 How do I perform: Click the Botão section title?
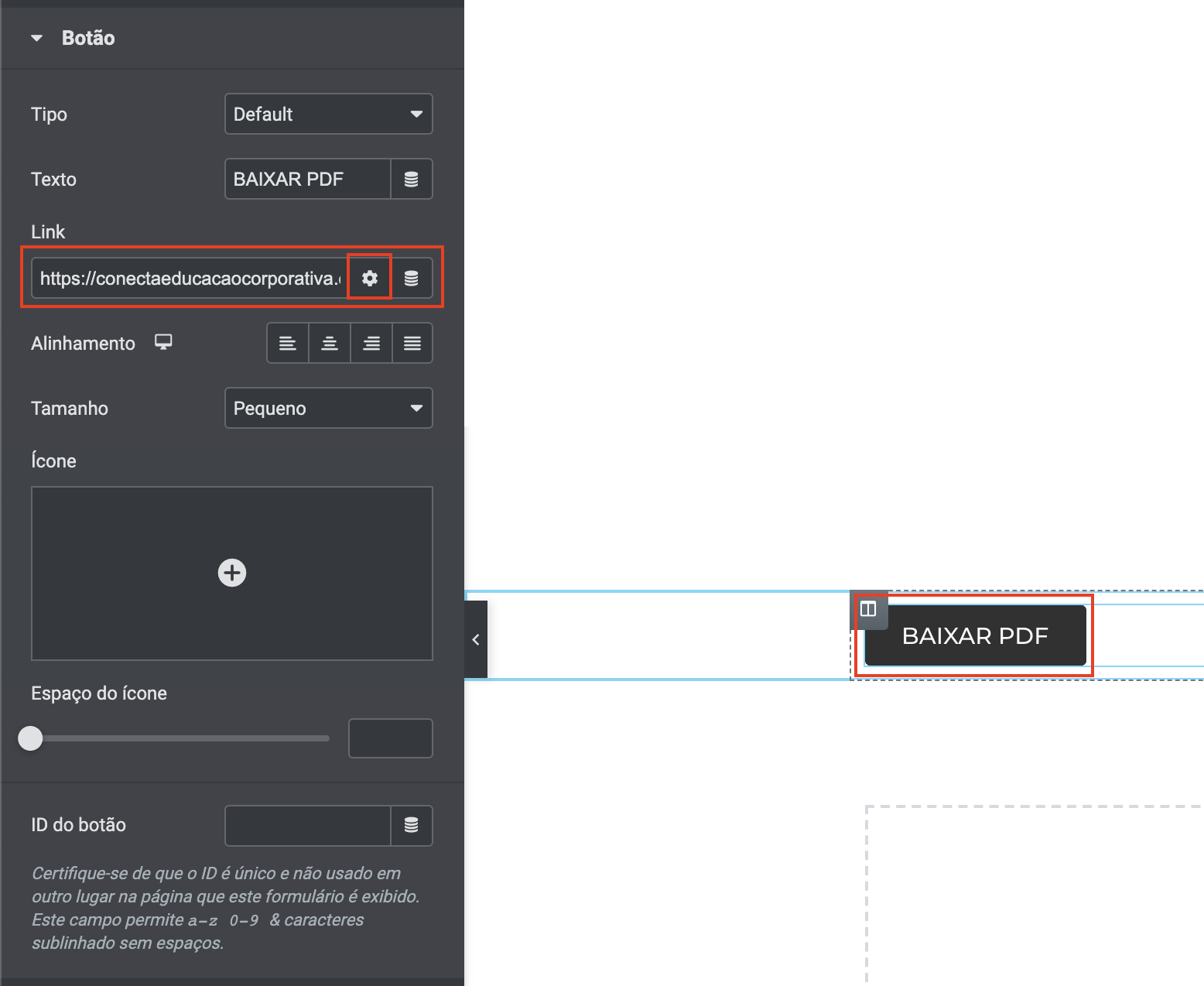click(x=88, y=38)
